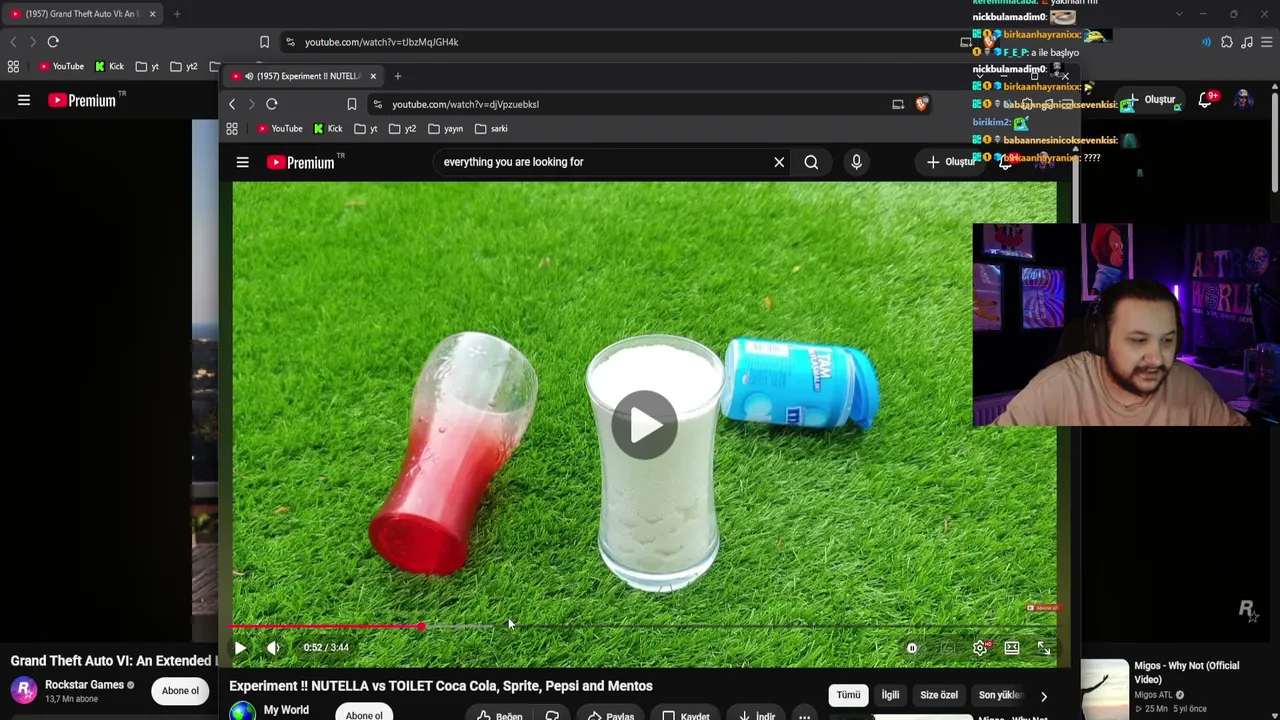The image size is (1280, 720).
Task: Open the video settings gear
Action: [980, 648]
